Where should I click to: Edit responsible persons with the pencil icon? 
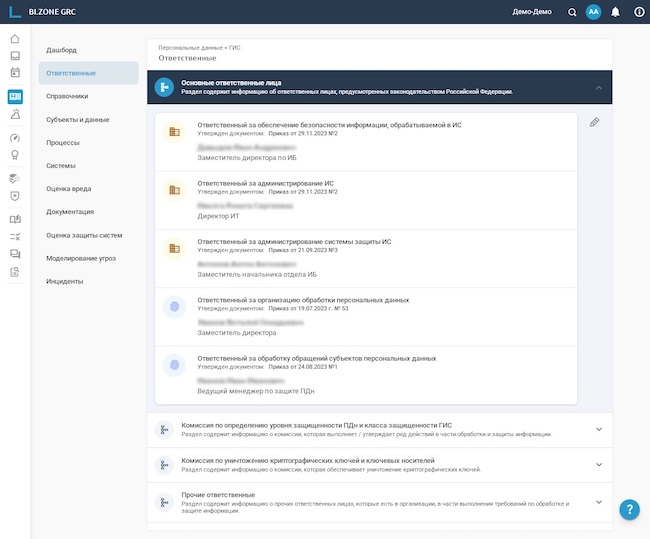594,122
